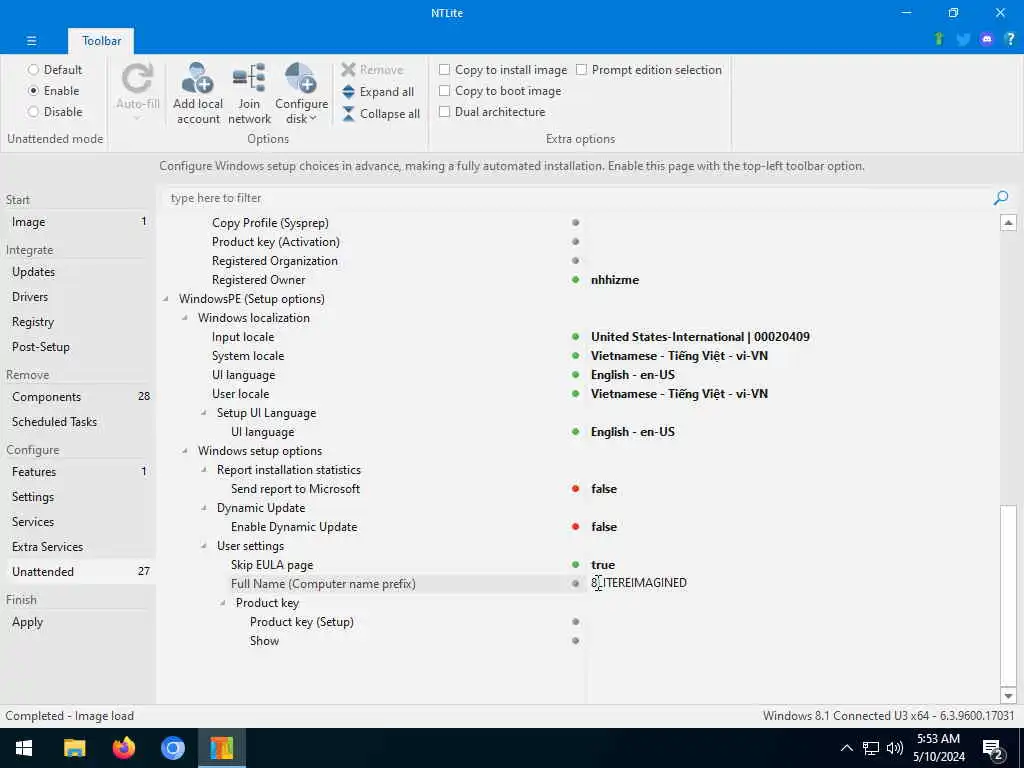Select 'Vietnamese - Tiếng Việt - vi-VN' System locale value
Viewport: 1024px width, 768px height.
pos(679,356)
